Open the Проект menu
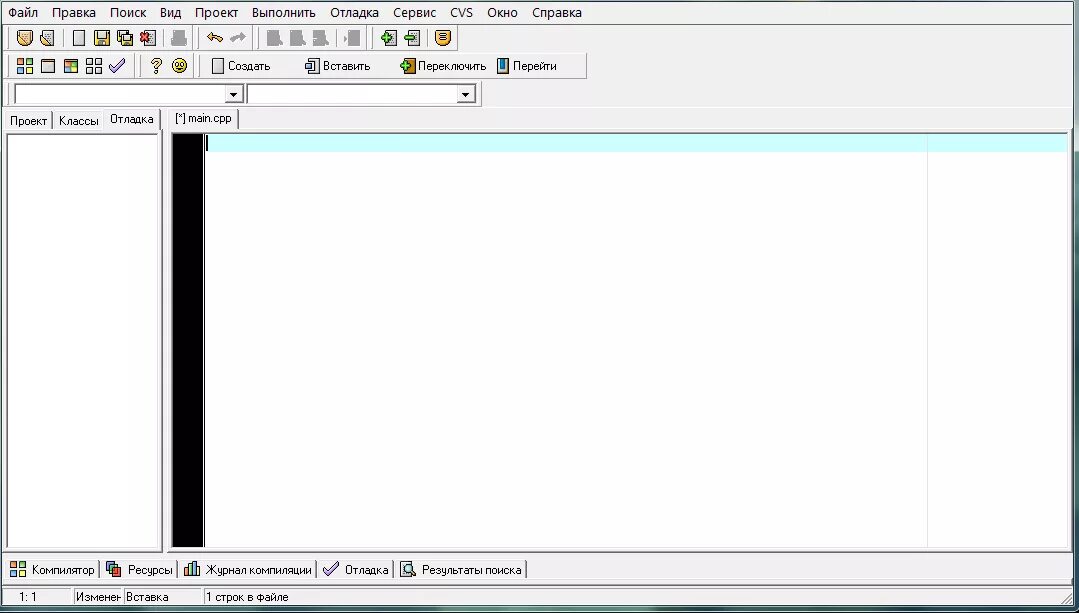The width and height of the screenshot is (1079, 613). 216,12
